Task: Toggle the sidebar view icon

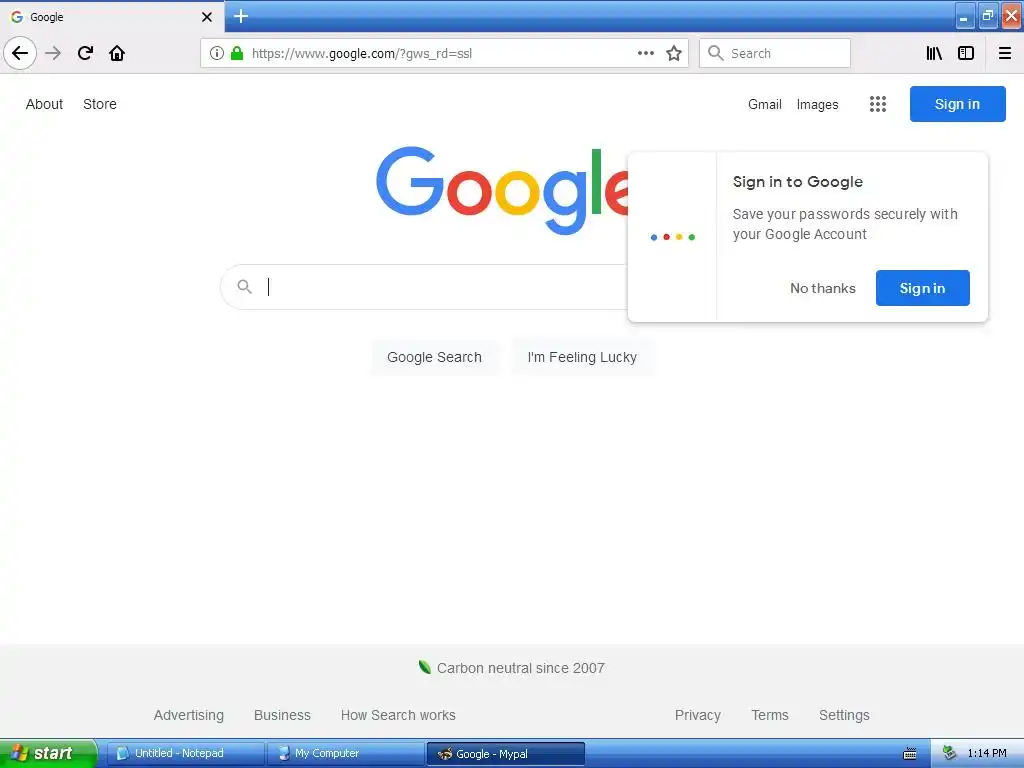Action: click(966, 53)
